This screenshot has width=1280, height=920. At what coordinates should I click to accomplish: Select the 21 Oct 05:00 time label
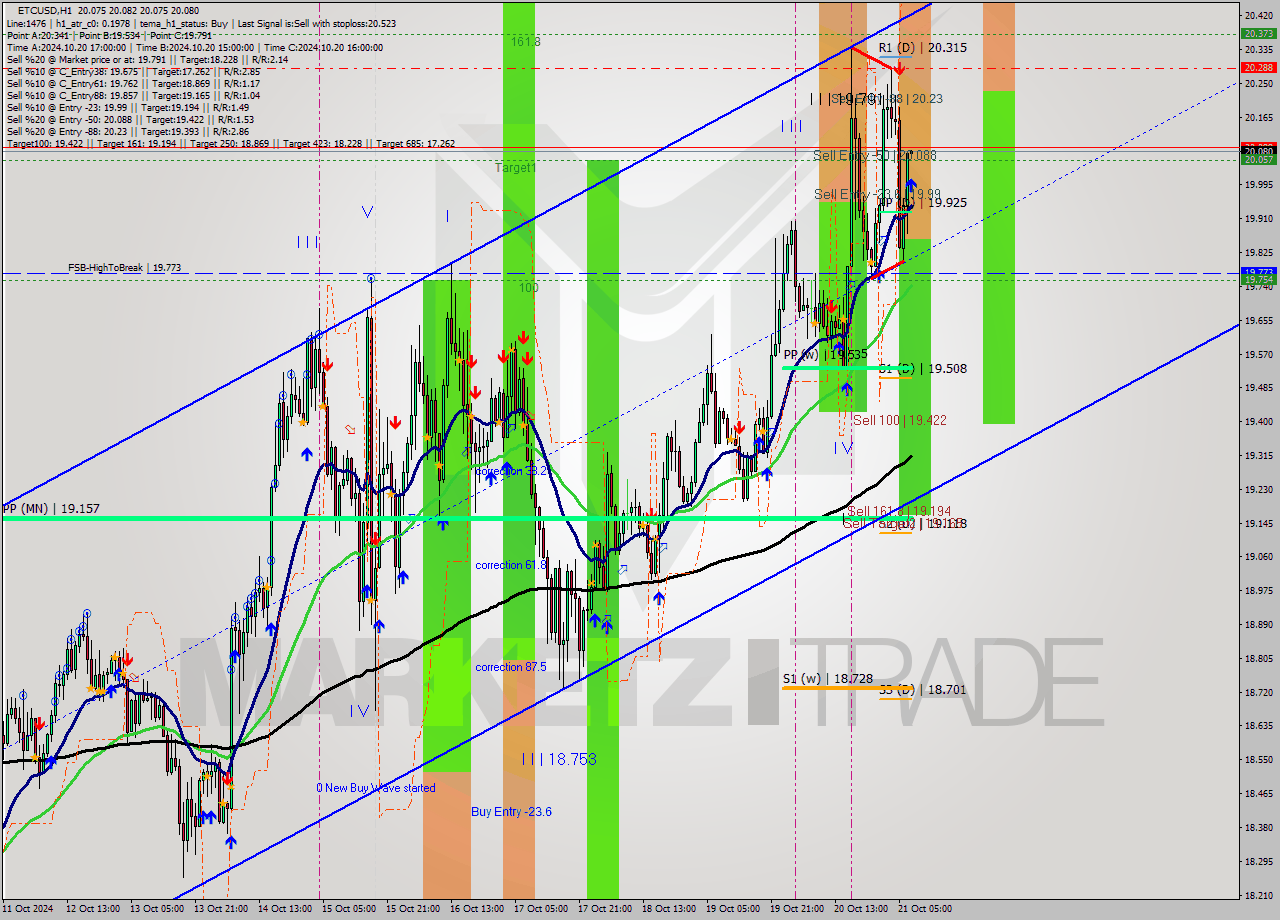(x=927, y=909)
